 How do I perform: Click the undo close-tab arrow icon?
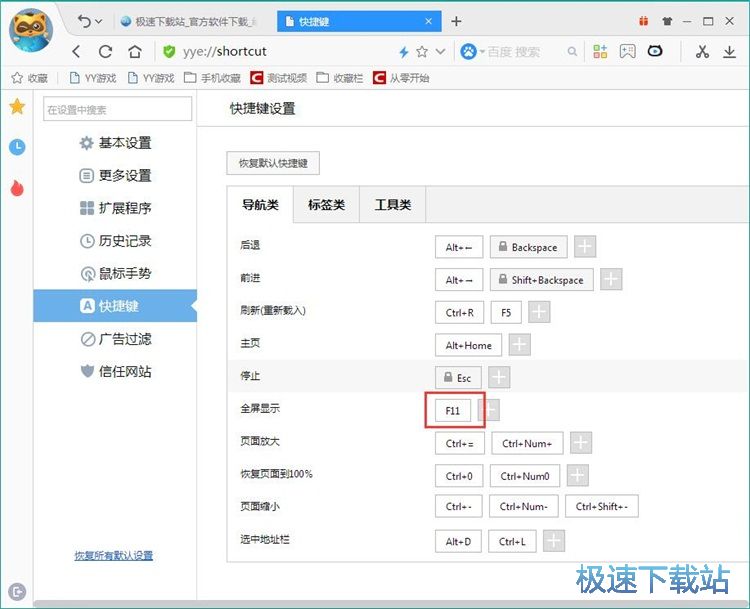click(x=84, y=21)
